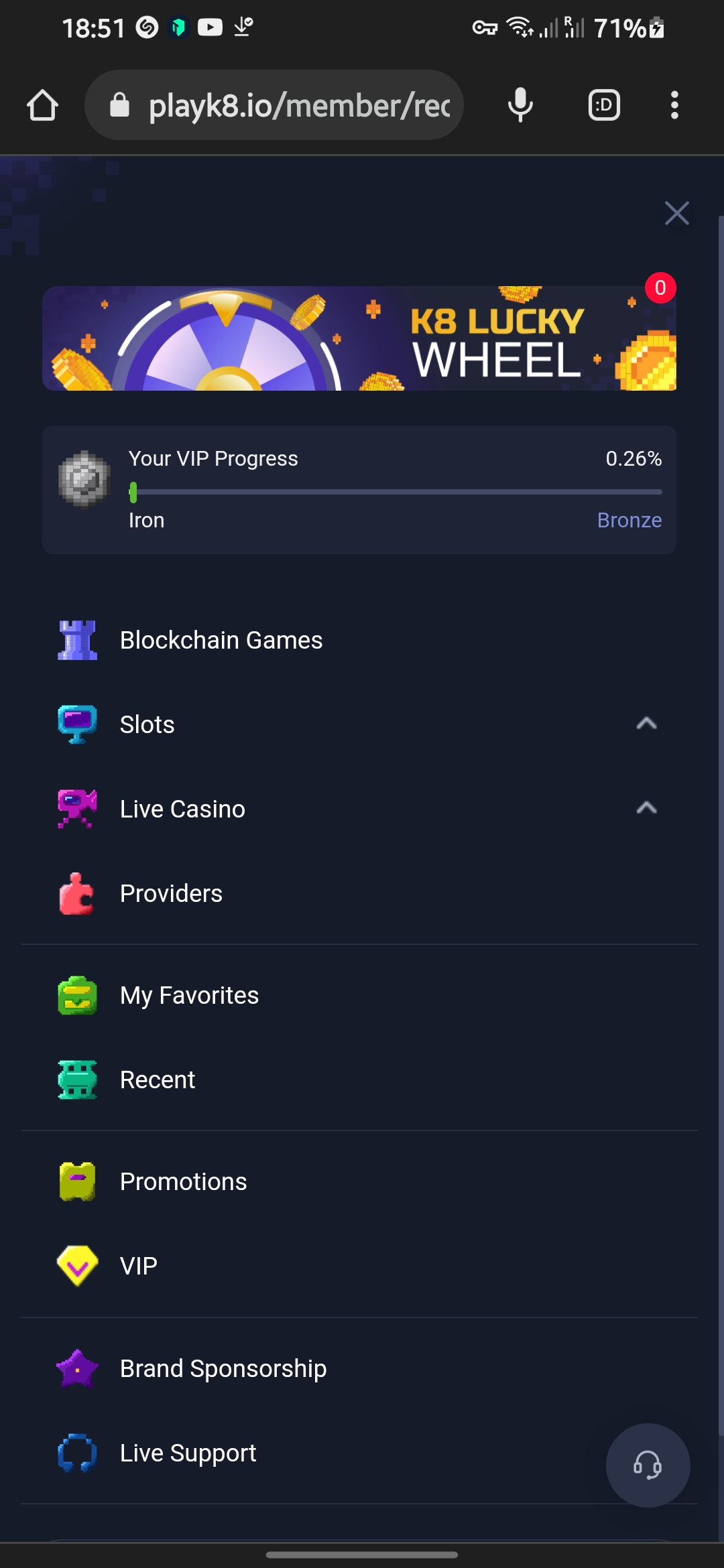This screenshot has height=1568, width=724.
Task: Open the browser tab switcher button
Action: coord(604,105)
